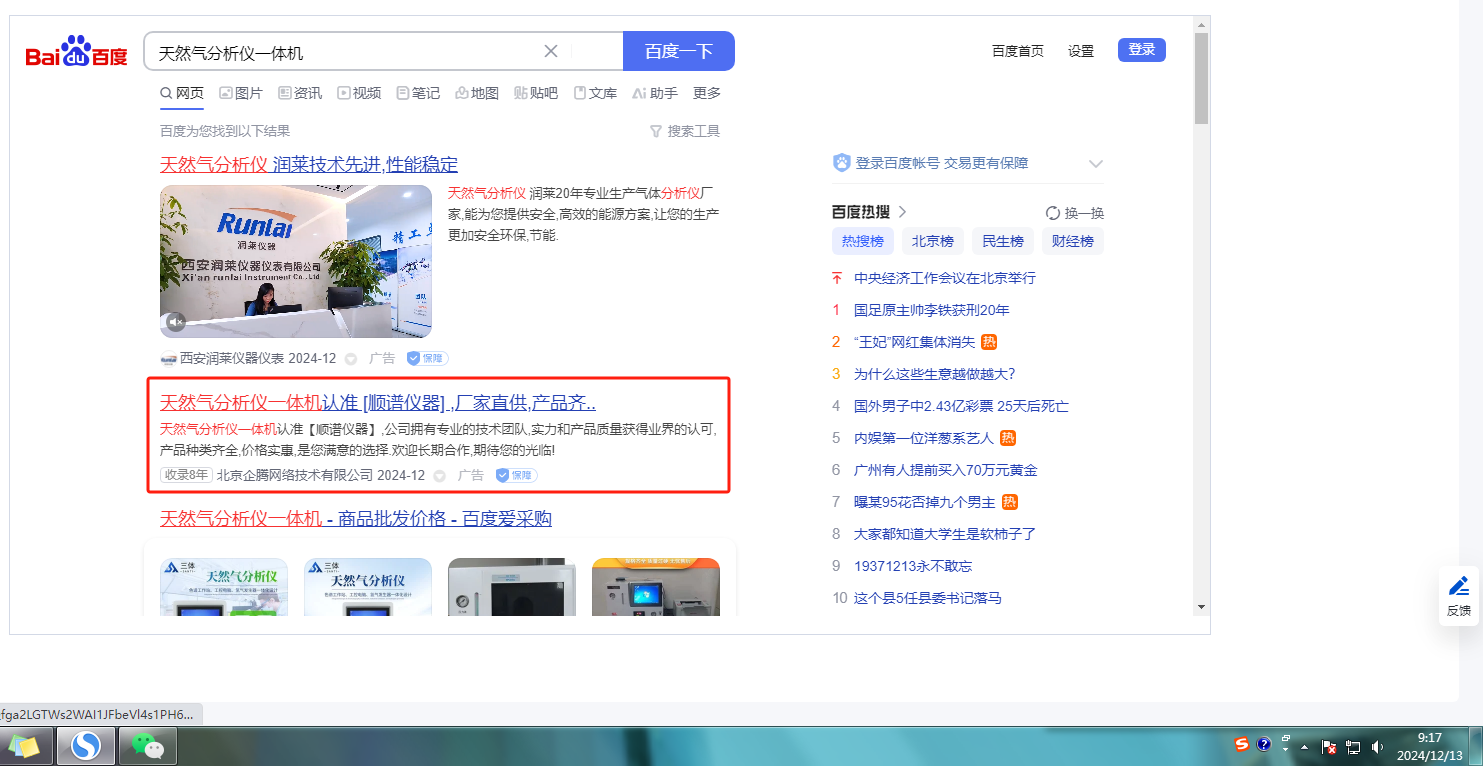Viewport: 1483px width, 766px height.
Task: Click the Runlai logo beside 西安润莱仪器仪表
Action: pos(168,359)
